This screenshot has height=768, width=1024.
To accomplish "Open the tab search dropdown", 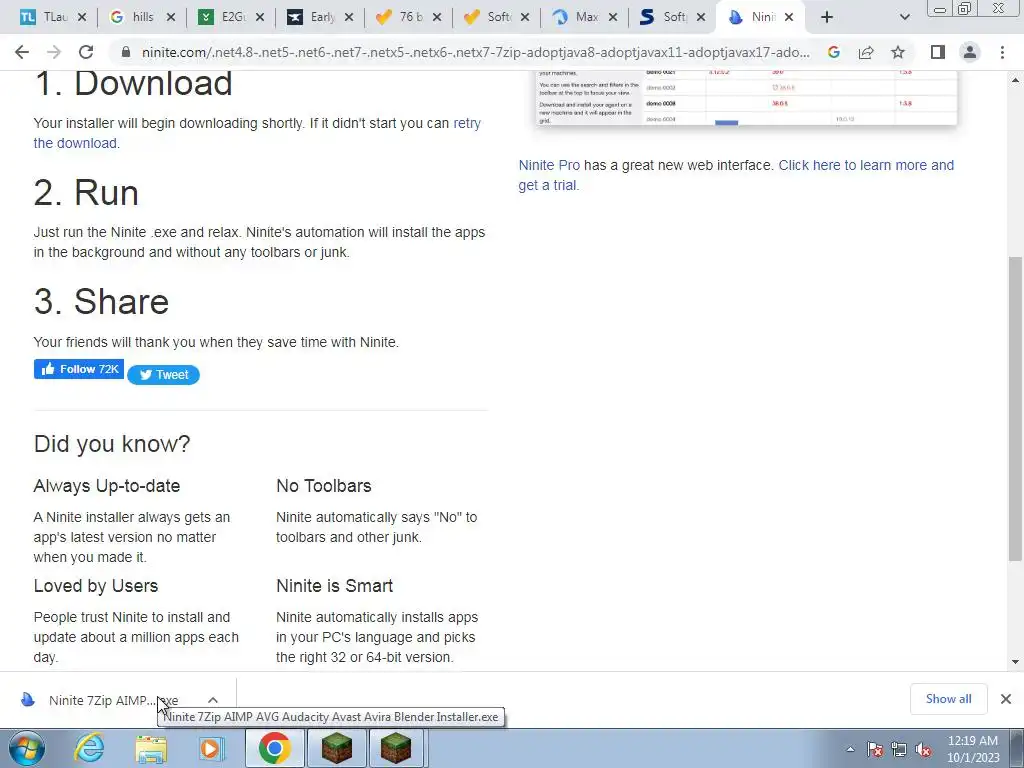I will pyautogui.click(x=904, y=18).
